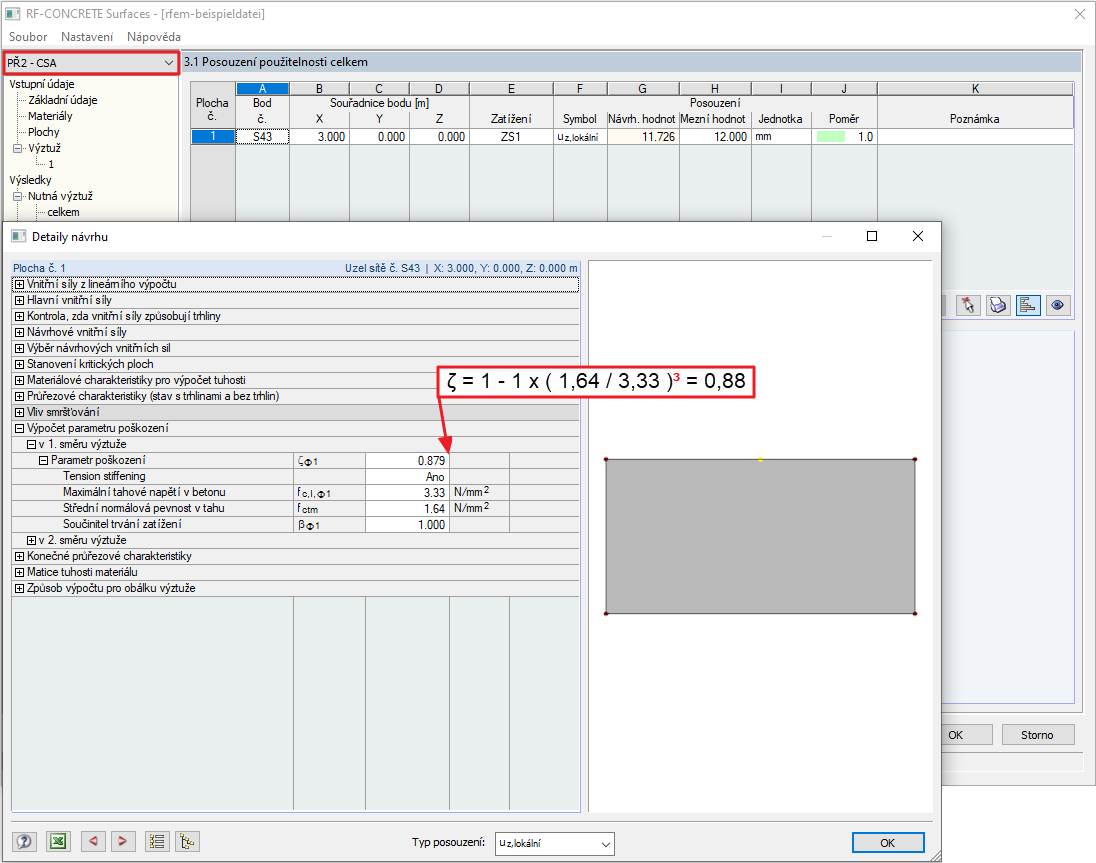This screenshot has width=1096, height=863.
Task: Open the PŘ2 - CSA case dropdown
Action: coord(91,63)
